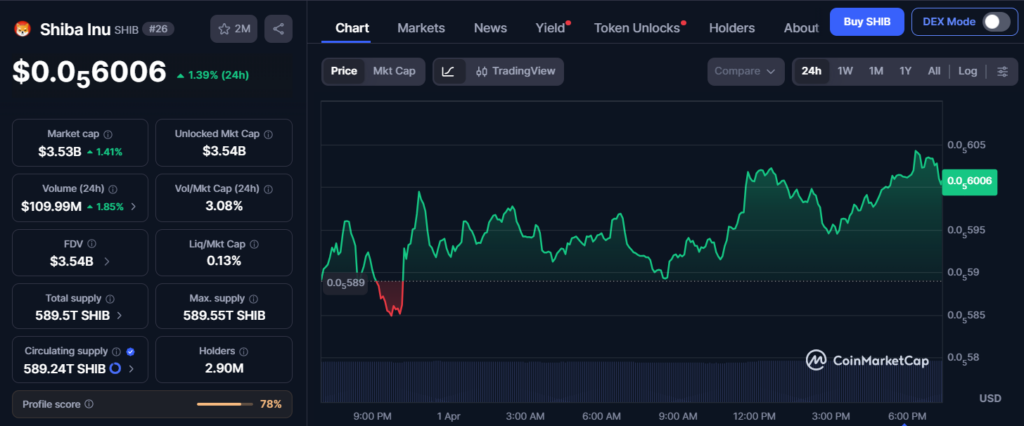The width and height of the screenshot is (1024, 426).
Task: Select the line chart style icon
Action: (449, 71)
